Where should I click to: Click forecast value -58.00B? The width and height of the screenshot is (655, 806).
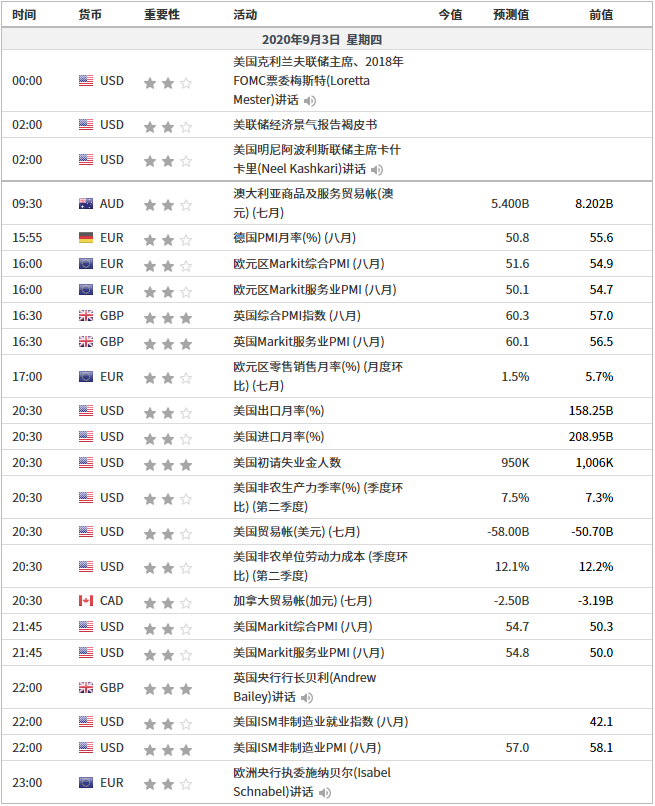[508, 532]
